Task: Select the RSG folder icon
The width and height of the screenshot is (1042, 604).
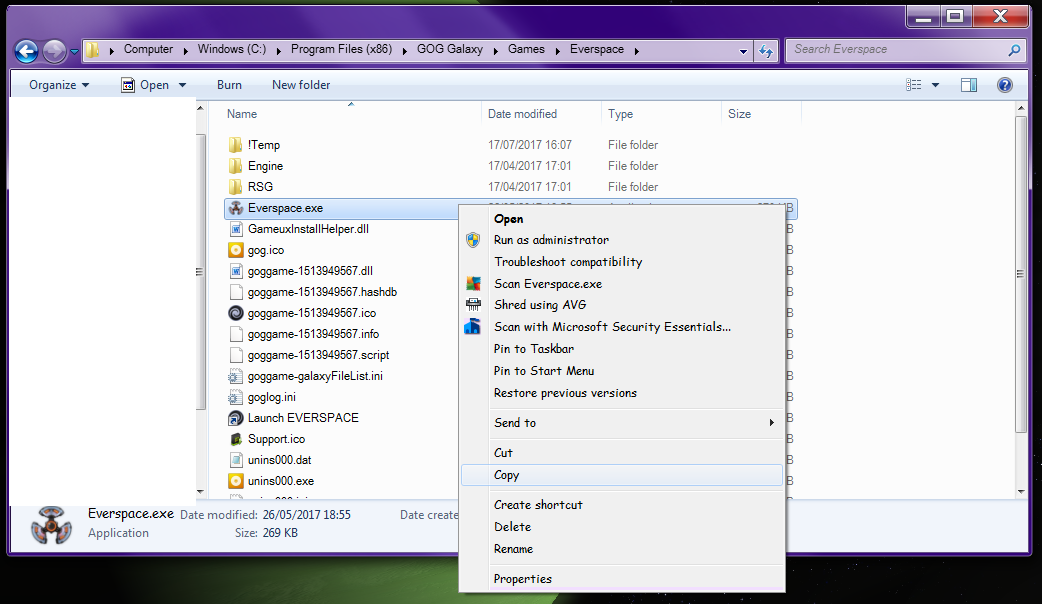Action: [235, 187]
